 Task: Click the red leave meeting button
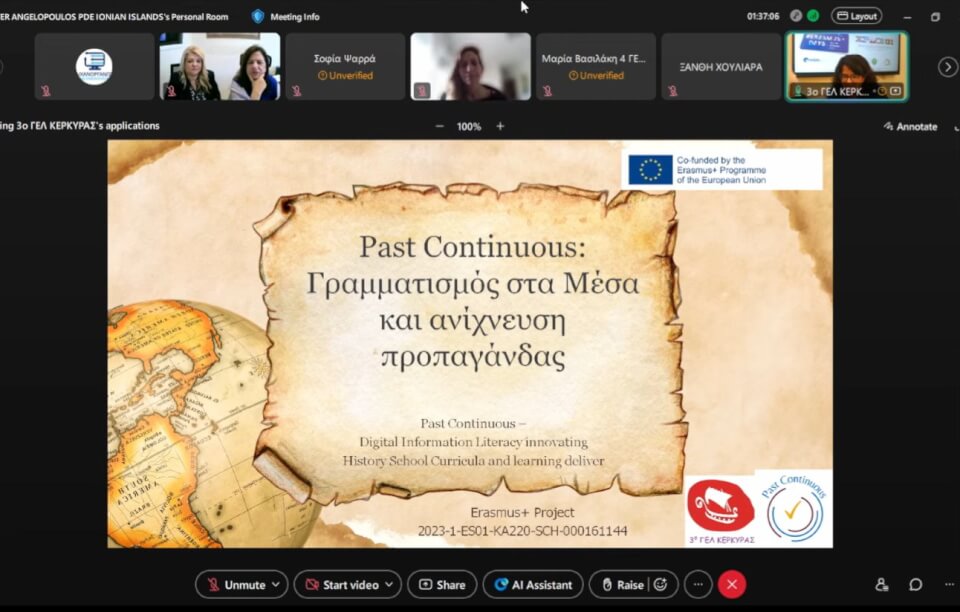coord(732,585)
